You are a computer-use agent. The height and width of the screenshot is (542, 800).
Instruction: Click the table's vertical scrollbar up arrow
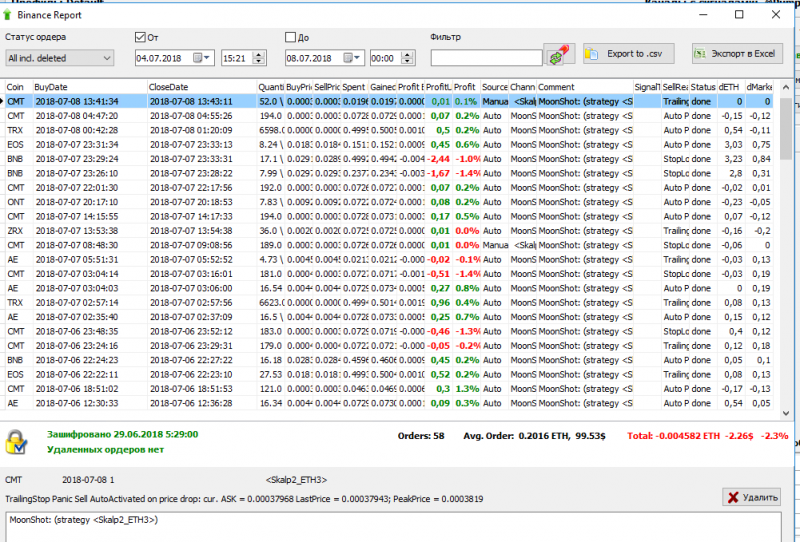click(786, 87)
